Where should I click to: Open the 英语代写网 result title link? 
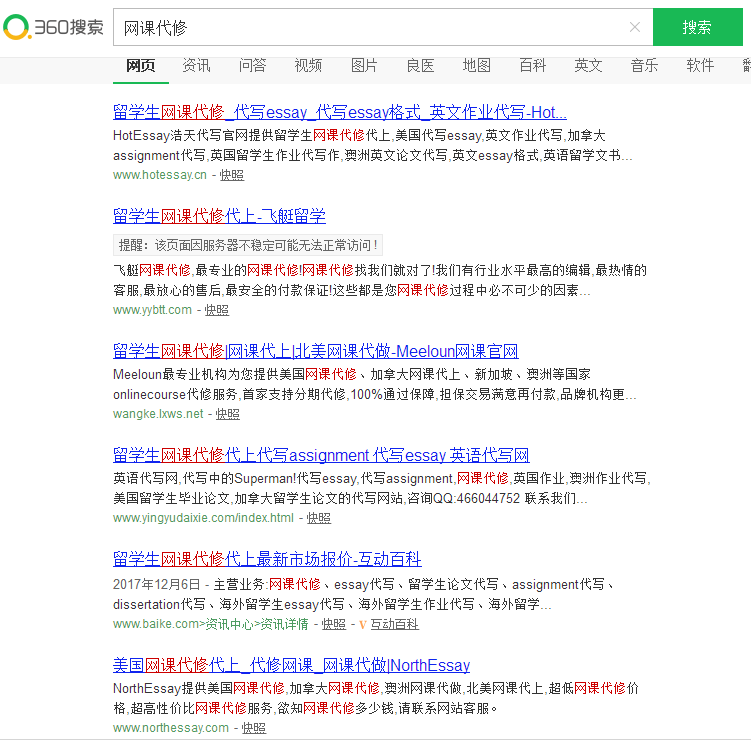pyautogui.click(x=321, y=455)
